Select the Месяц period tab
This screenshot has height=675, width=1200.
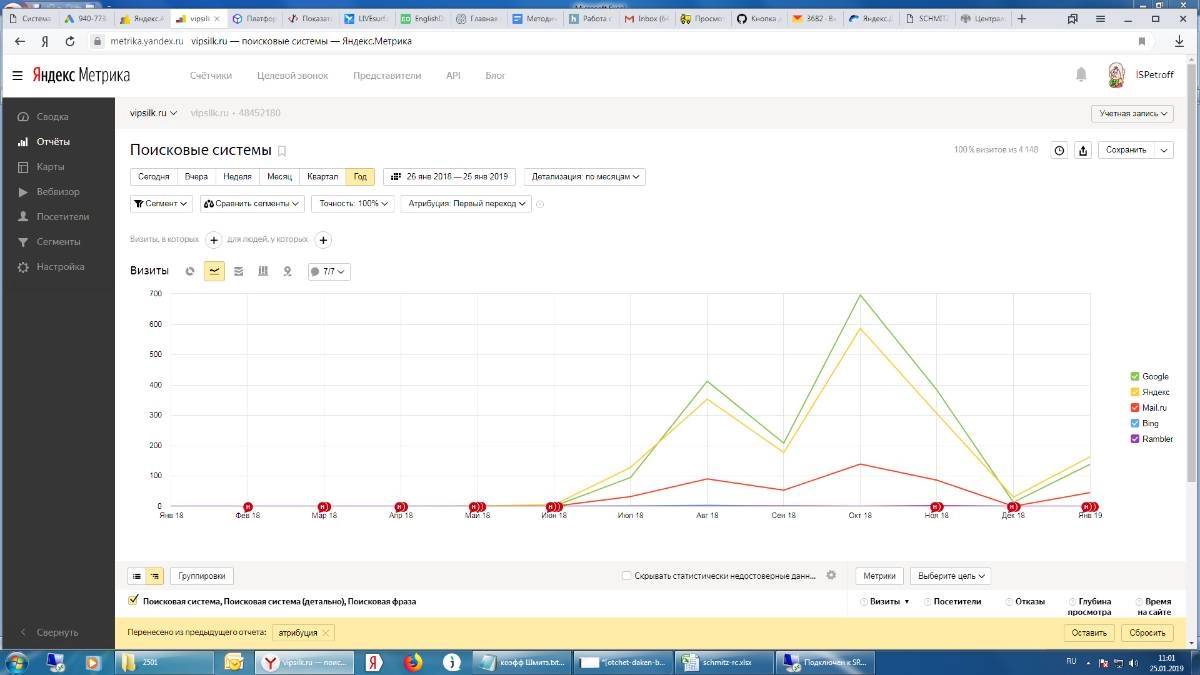click(x=279, y=177)
